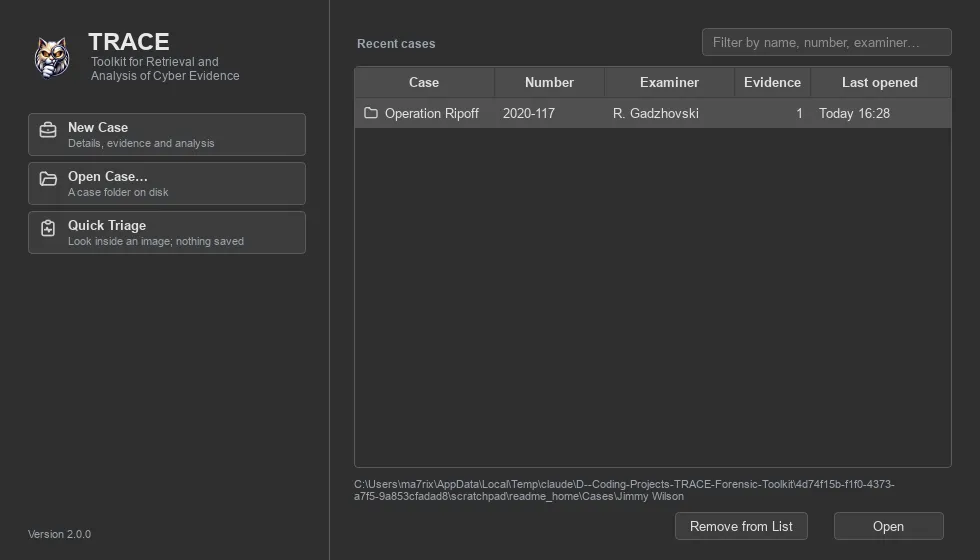Focus the filter by name field
The image size is (980, 560).
(826, 42)
